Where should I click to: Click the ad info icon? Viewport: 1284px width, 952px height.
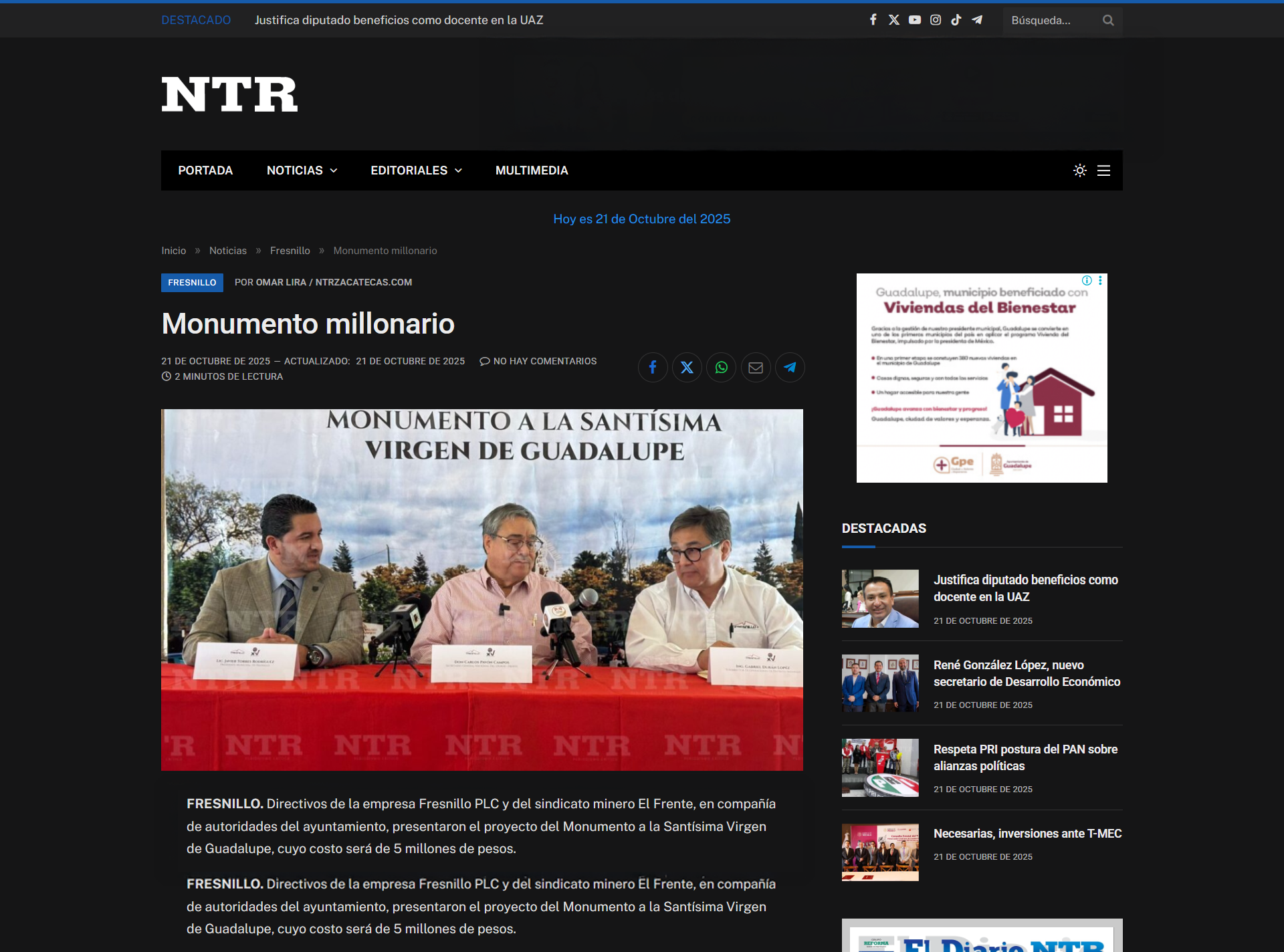tap(1087, 280)
